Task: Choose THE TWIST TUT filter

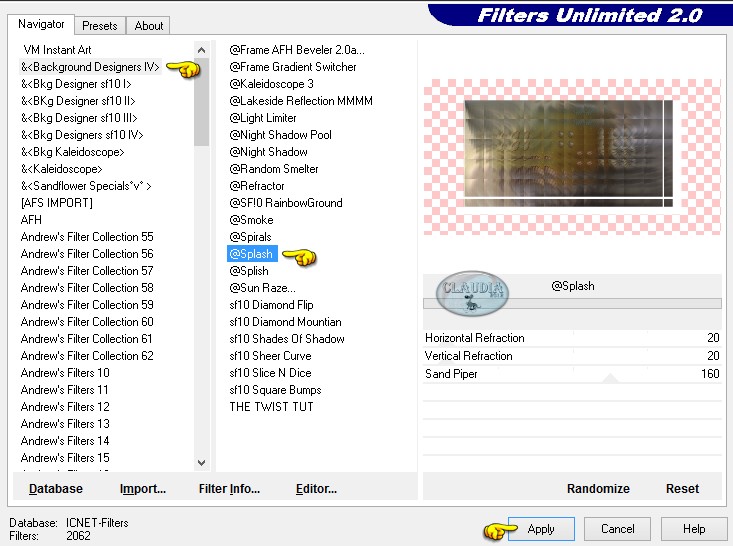Action: 271,407
